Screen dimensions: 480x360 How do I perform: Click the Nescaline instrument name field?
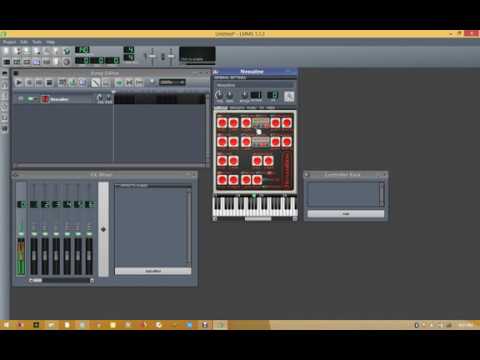(x=255, y=85)
